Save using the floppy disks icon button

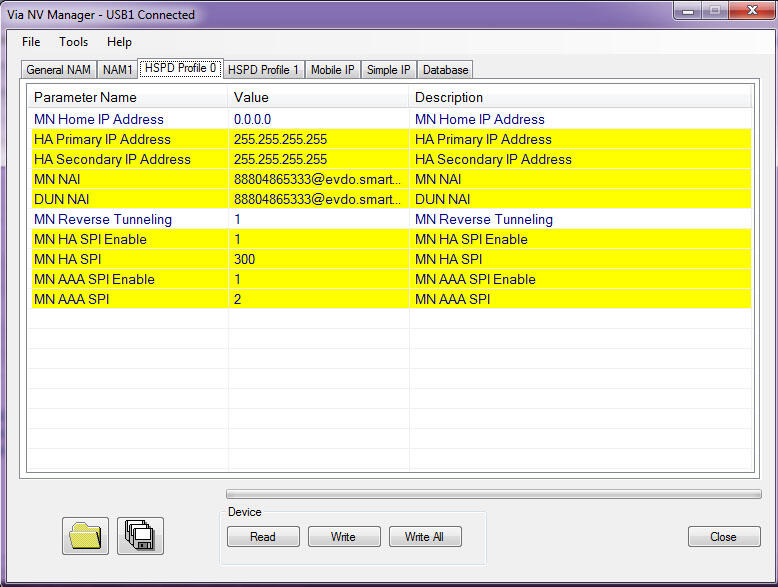point(140,536)
